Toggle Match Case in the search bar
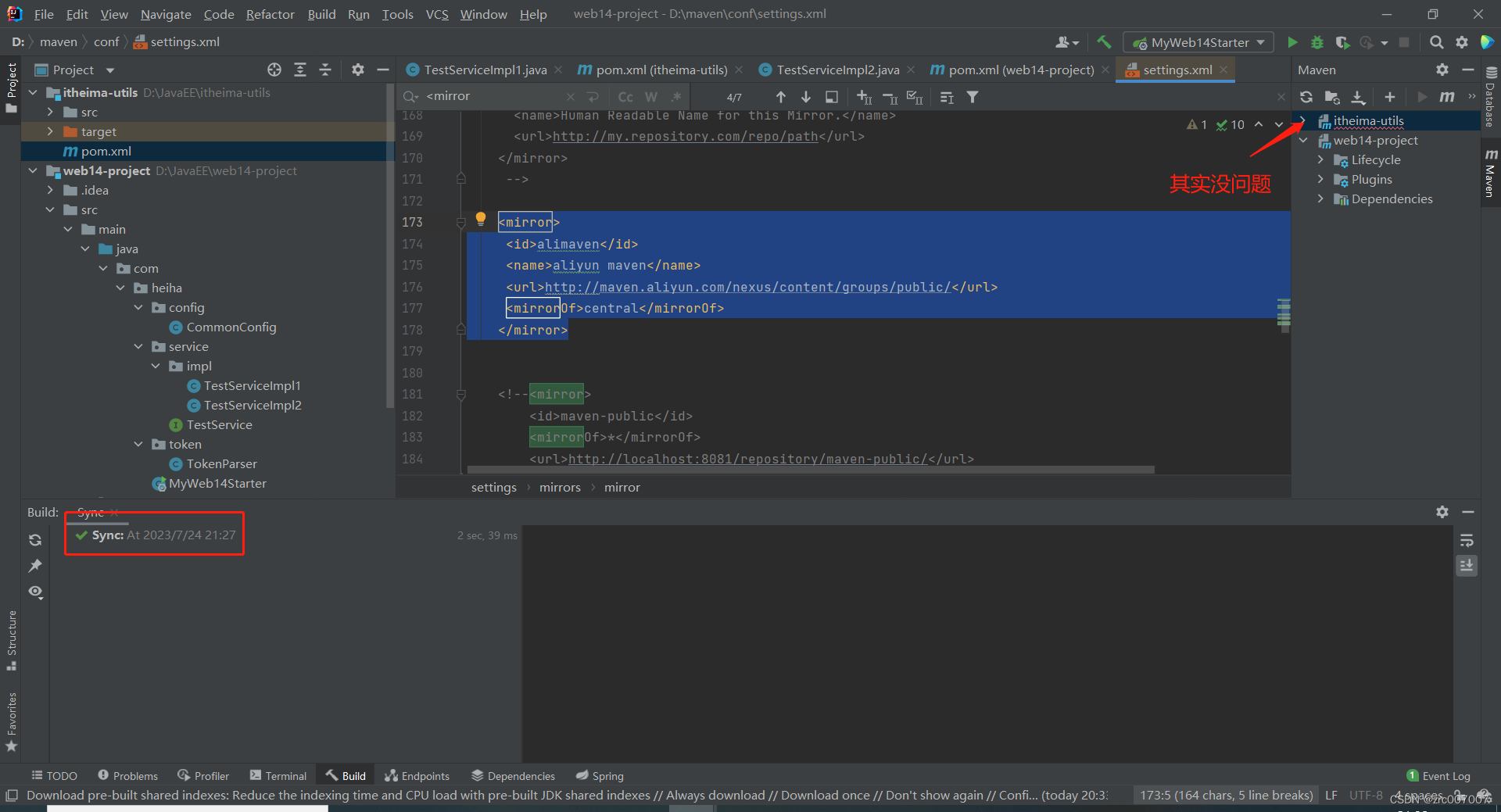This screenshot has width=1501, height=812. [624, 97]
